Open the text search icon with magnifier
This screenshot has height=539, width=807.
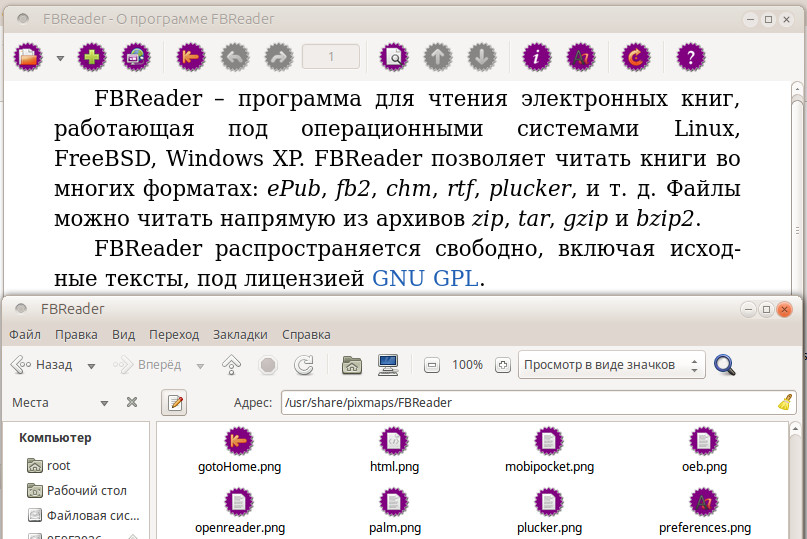(394, 57)
